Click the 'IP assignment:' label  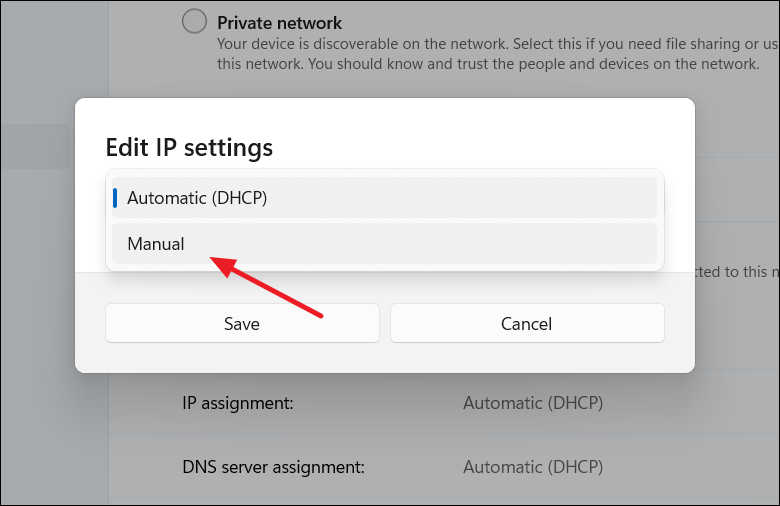click(237, 403)
